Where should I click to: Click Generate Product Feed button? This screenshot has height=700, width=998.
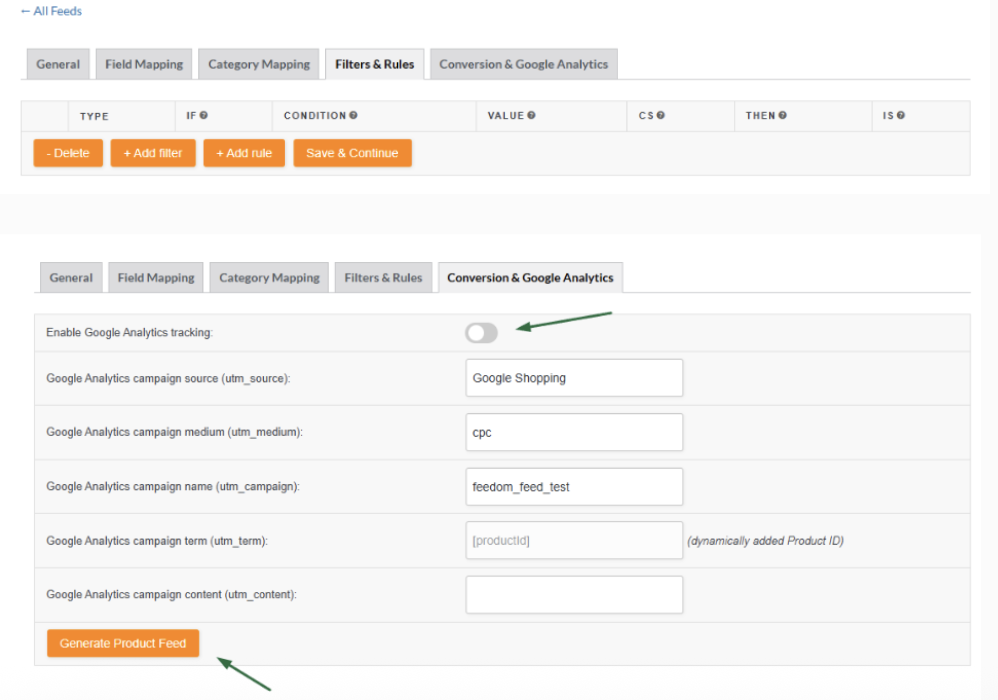pos(123,643)
